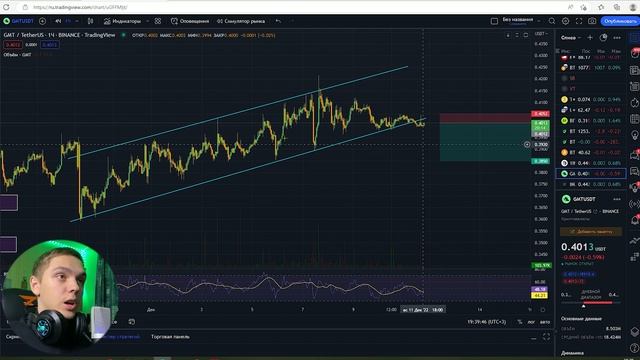Click the daily range (Дневной диапазон) bar

click(591, 302)
